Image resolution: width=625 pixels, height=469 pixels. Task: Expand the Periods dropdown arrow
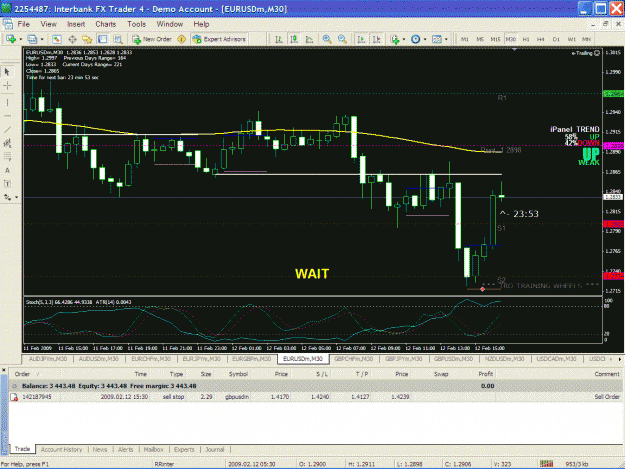425,39
